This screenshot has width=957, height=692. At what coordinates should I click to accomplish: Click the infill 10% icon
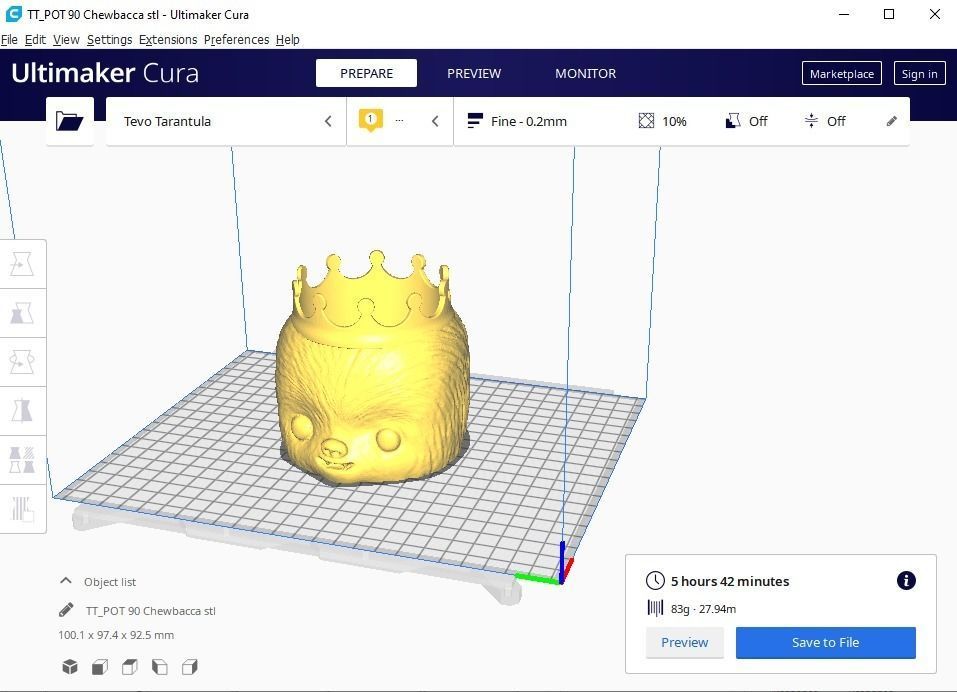[x=646, y=121]
